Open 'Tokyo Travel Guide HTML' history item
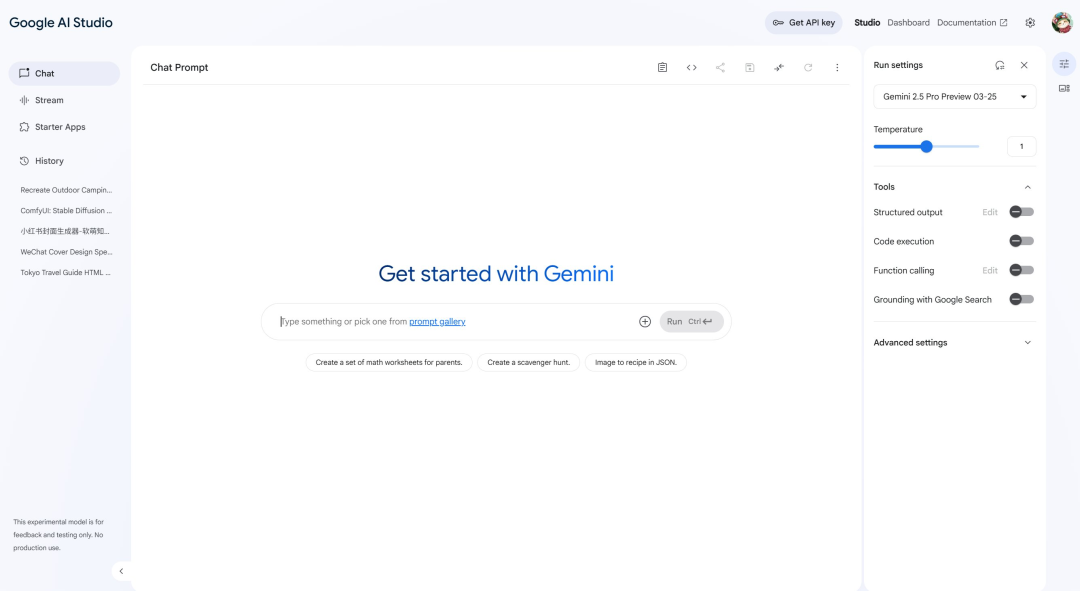Viewport: 1080px width, 591px height. pos(66,273)
